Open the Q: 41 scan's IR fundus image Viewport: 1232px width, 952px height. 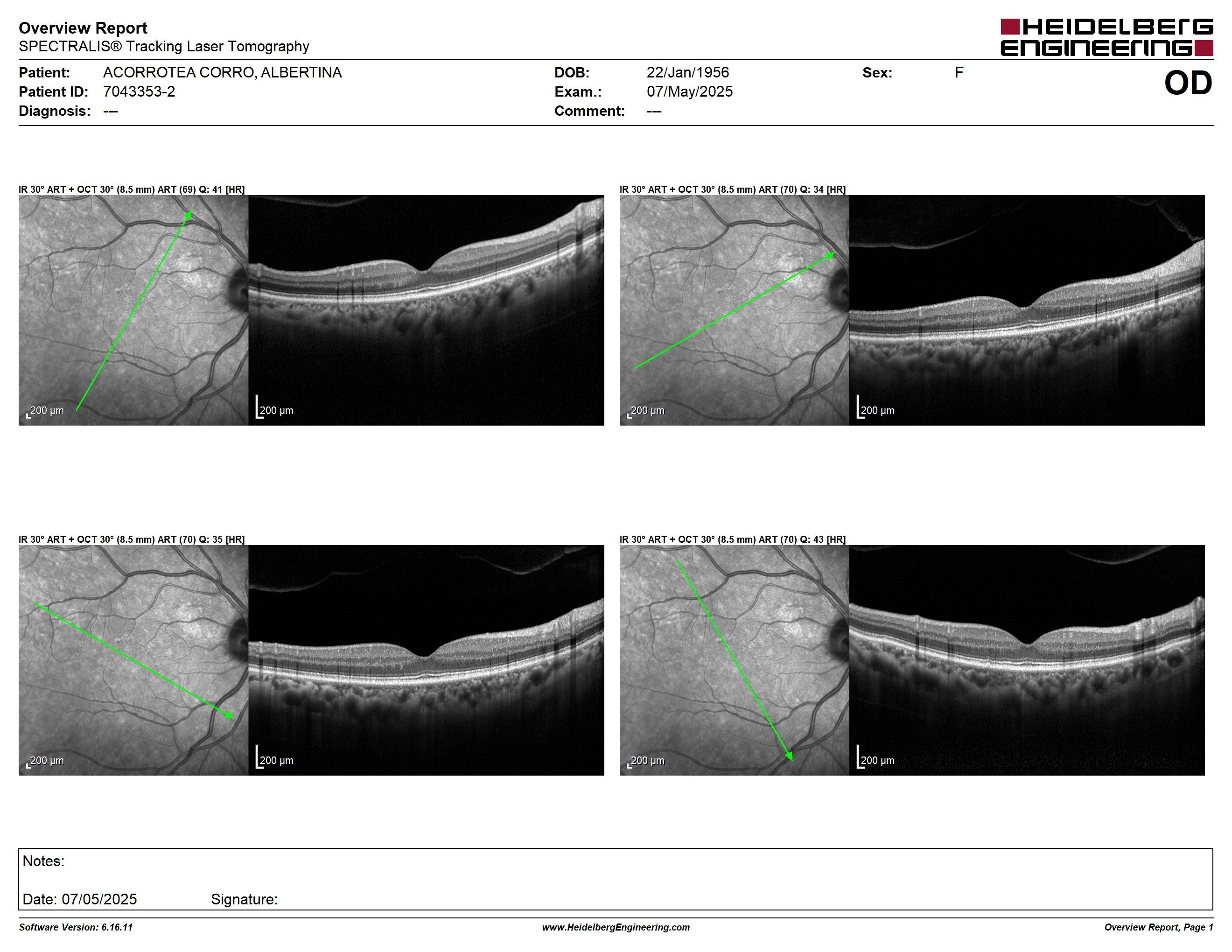[133, 310]
